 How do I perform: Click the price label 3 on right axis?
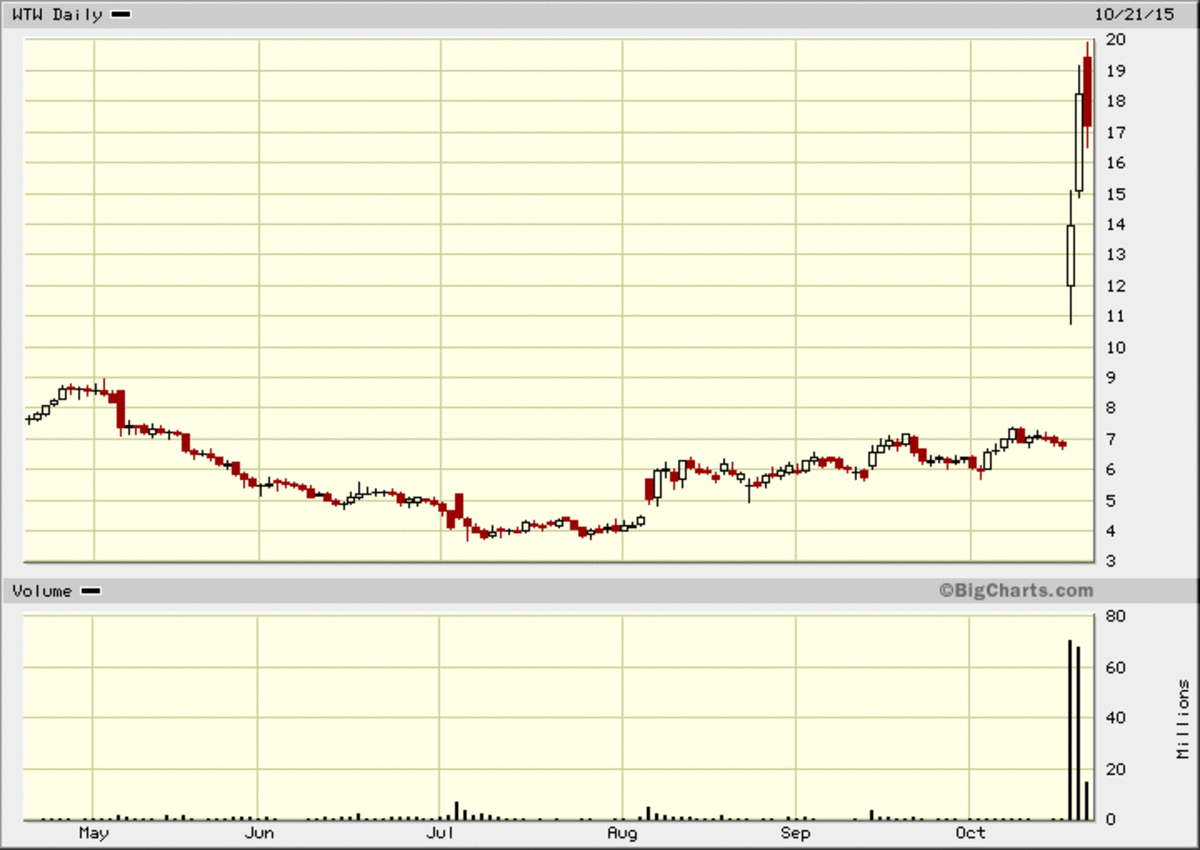pyautogui.click(x=1110, y=562)
